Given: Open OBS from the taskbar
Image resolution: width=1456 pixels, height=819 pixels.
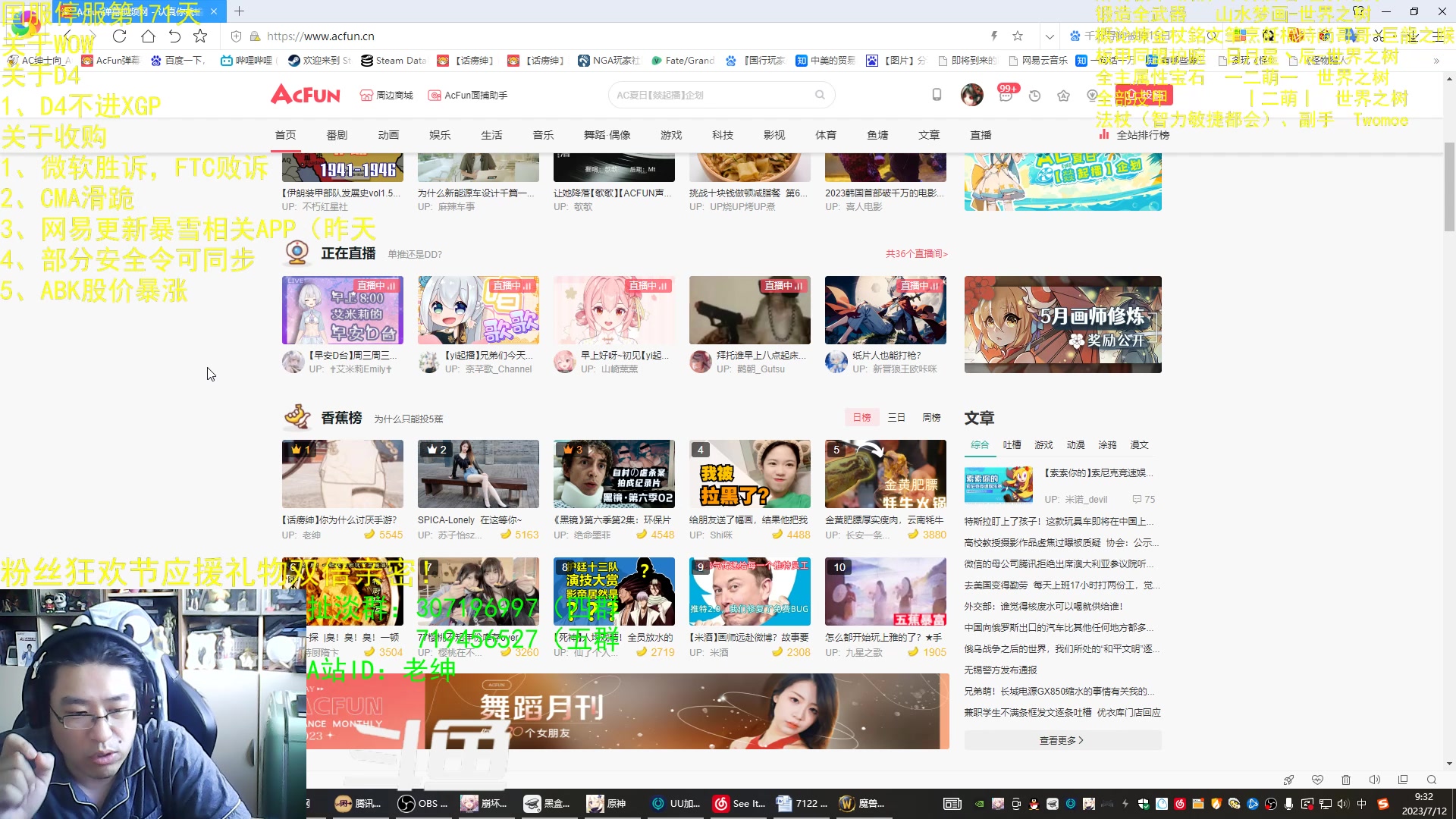Looking at the screenshot, I should point(423,803).
